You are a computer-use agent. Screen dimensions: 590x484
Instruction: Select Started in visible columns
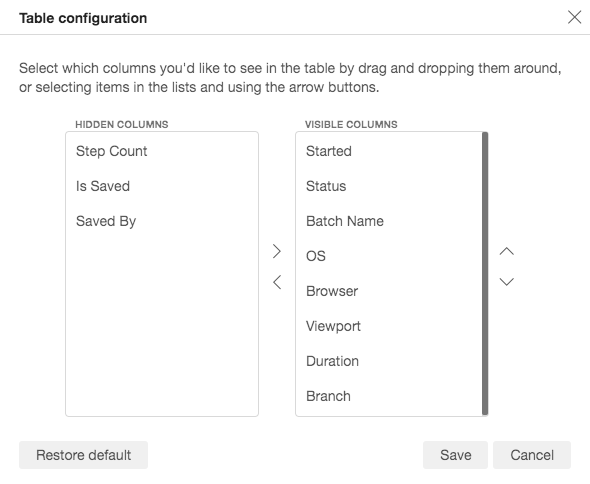pos(389,151)
